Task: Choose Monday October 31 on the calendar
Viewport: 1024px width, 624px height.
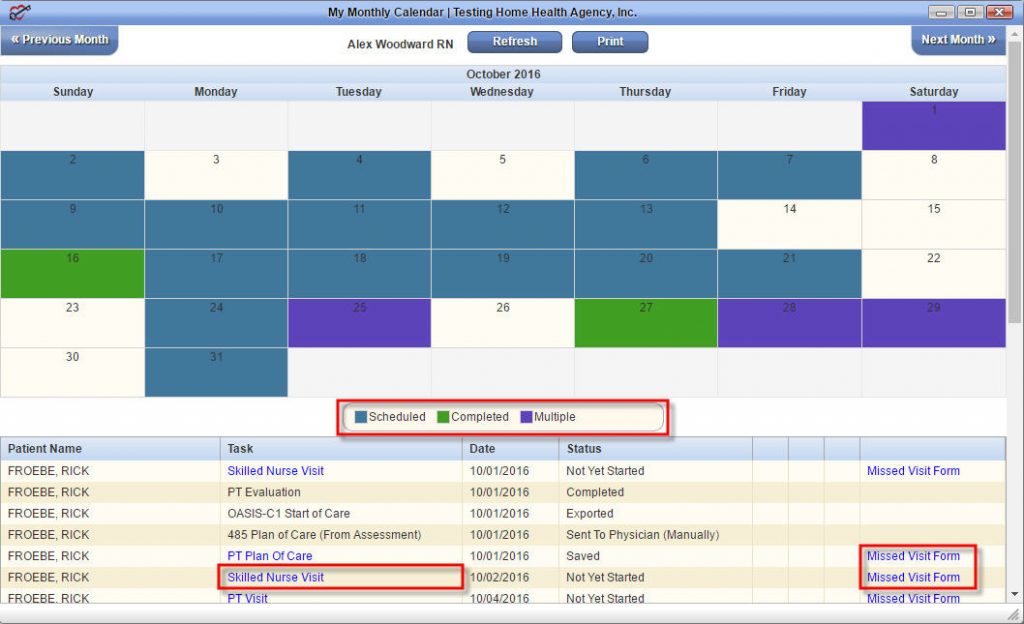Action: (216, 372)
